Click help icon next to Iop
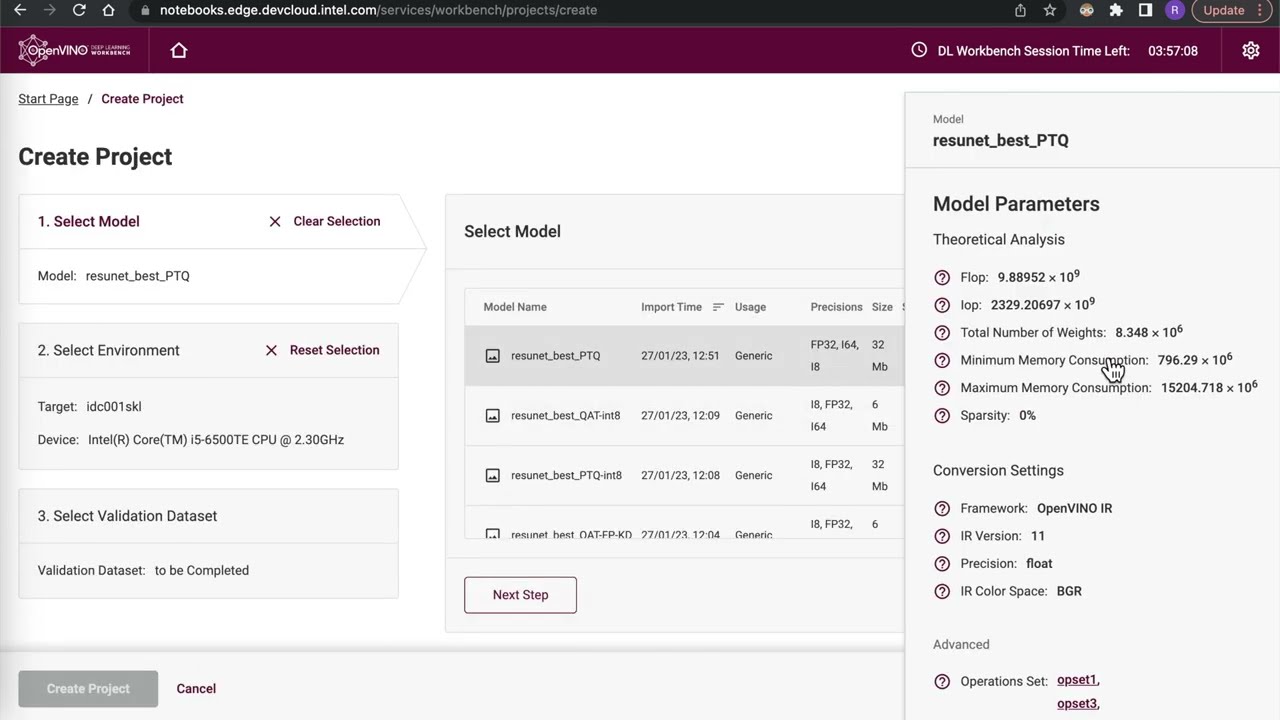Viewport: 1280px width, 720px height. (x=942, y=305)
